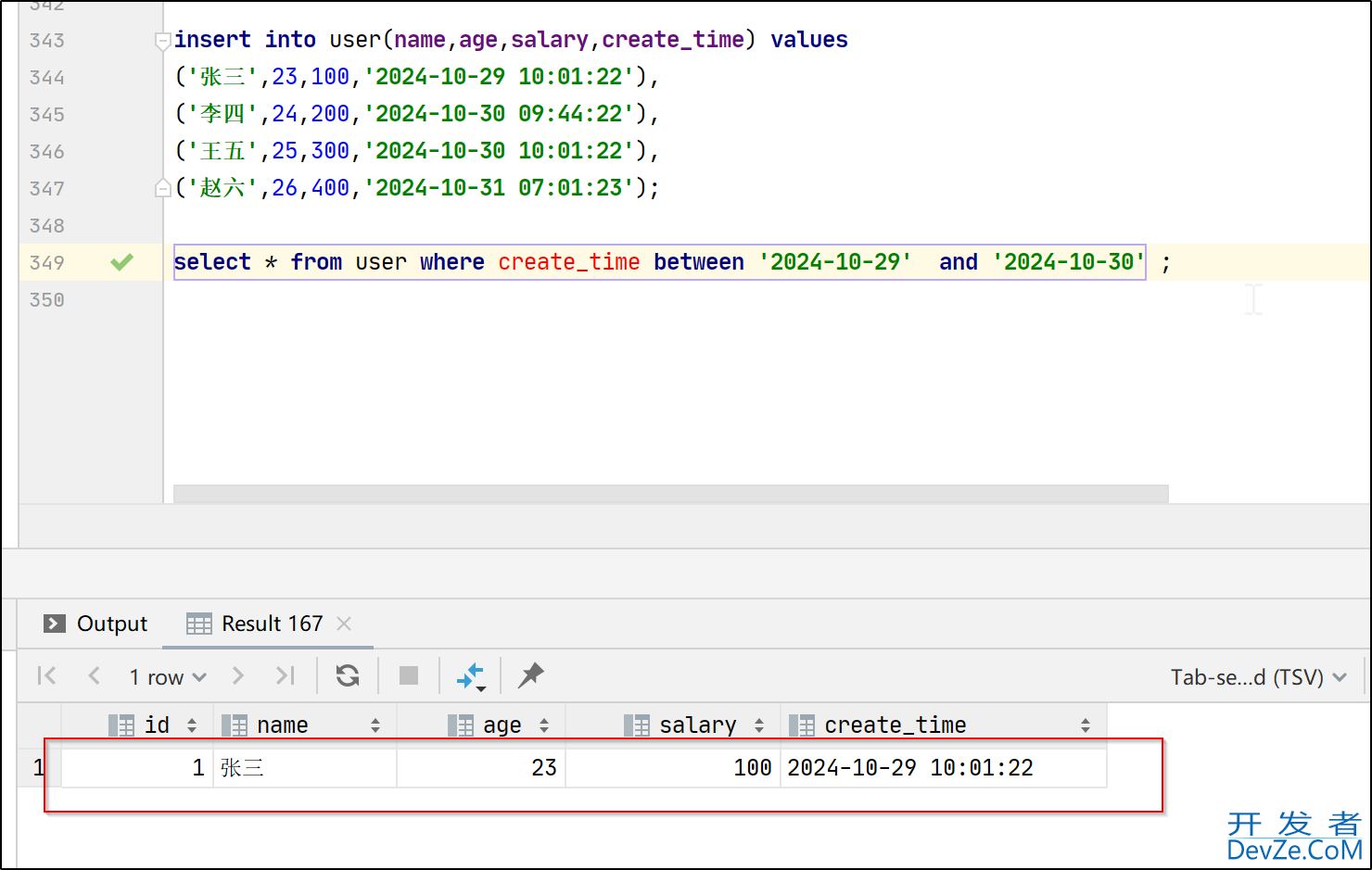Screen dimensions: 1372x870
Task: Go to last page of results
Action: tap(286, 675)
